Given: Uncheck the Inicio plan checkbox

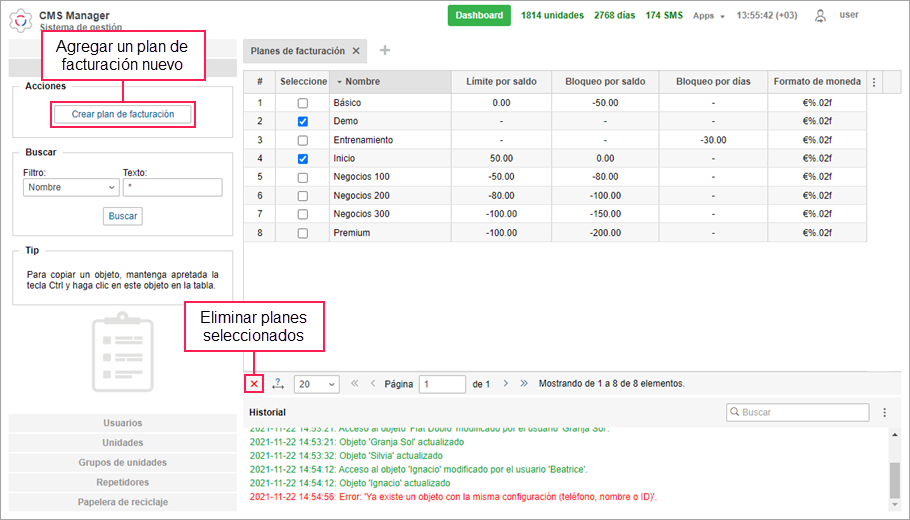Looking at the screenshot, I should click(x=303, y=159).
